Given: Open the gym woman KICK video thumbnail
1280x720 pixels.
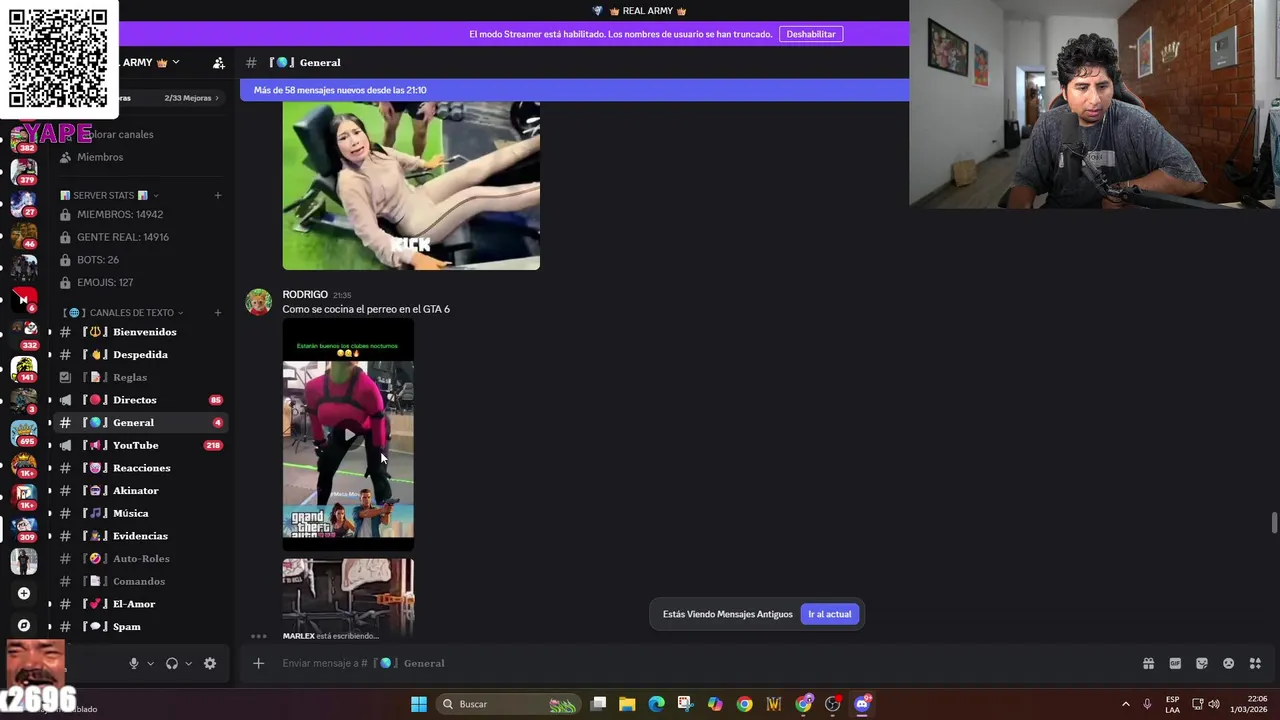Looking at the screenshot, I should point(411,186).
